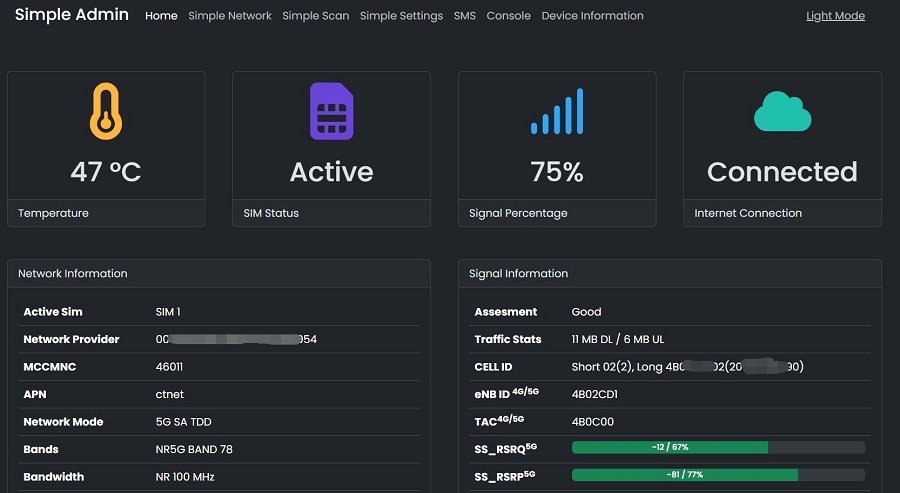Open Device Information page
The image size is (900, 493).
pos(592,16)
